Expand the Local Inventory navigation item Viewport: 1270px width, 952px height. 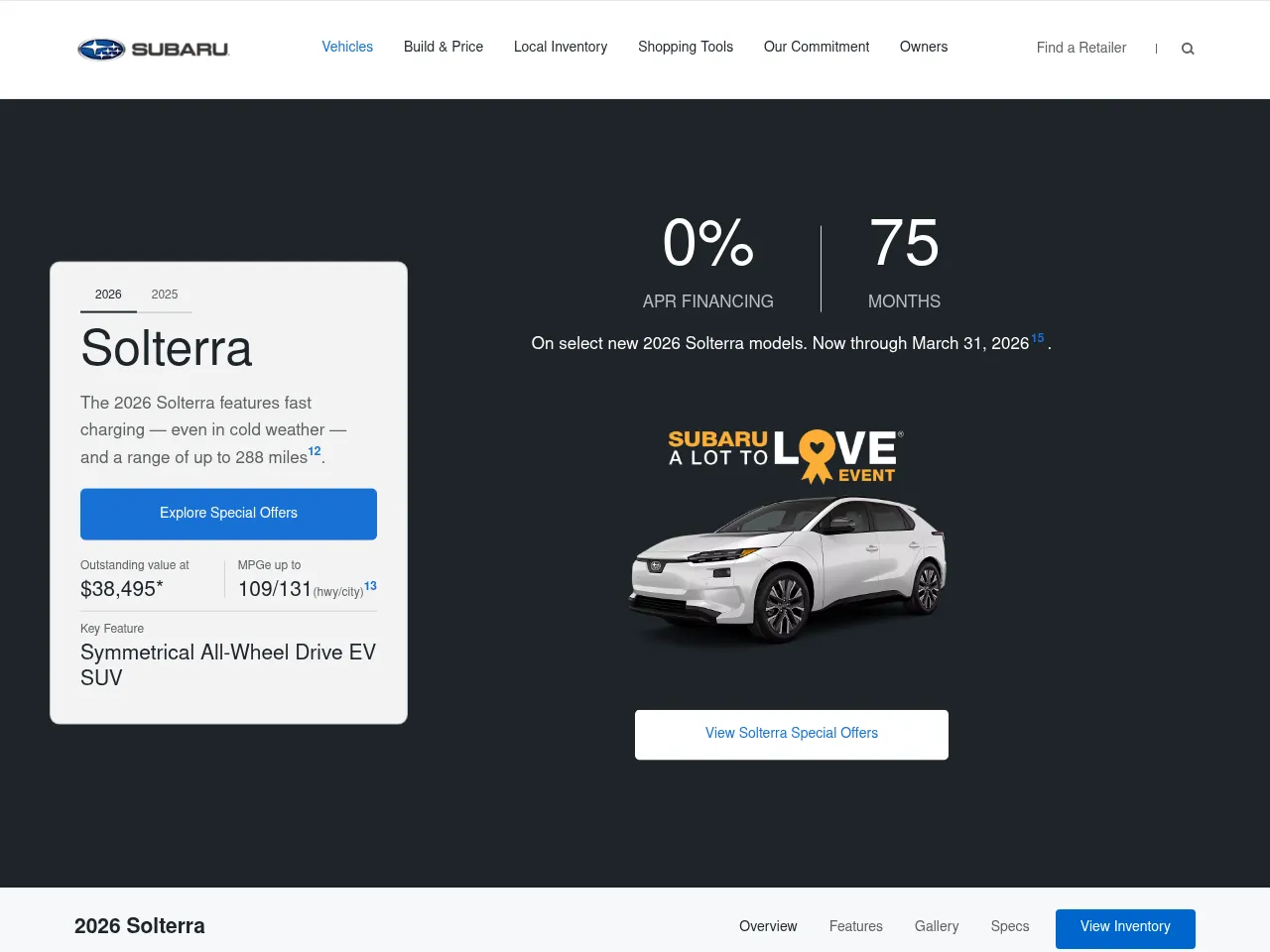561,47
